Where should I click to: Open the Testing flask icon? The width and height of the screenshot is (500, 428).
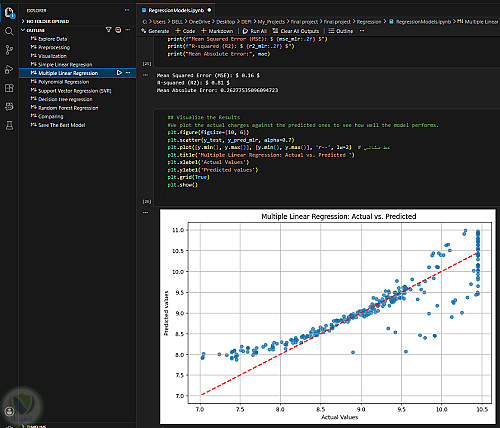(x=9, y=126)
